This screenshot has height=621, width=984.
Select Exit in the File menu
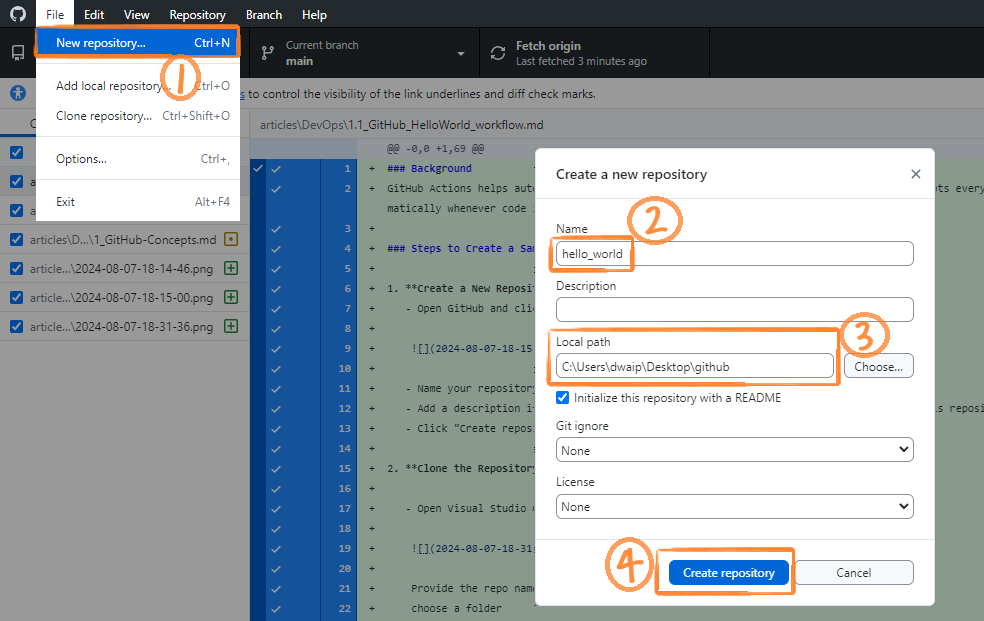coord(137,201)
